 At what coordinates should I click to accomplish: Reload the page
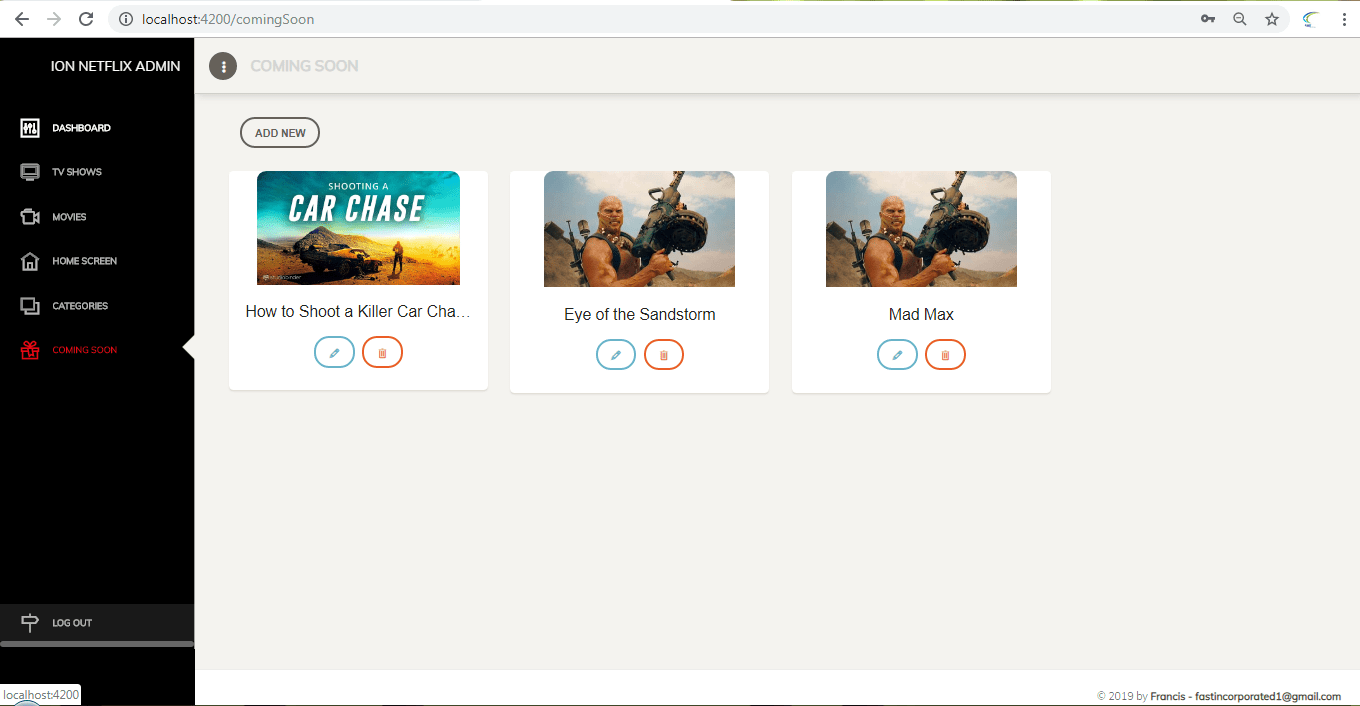click(x=85, y=18)
